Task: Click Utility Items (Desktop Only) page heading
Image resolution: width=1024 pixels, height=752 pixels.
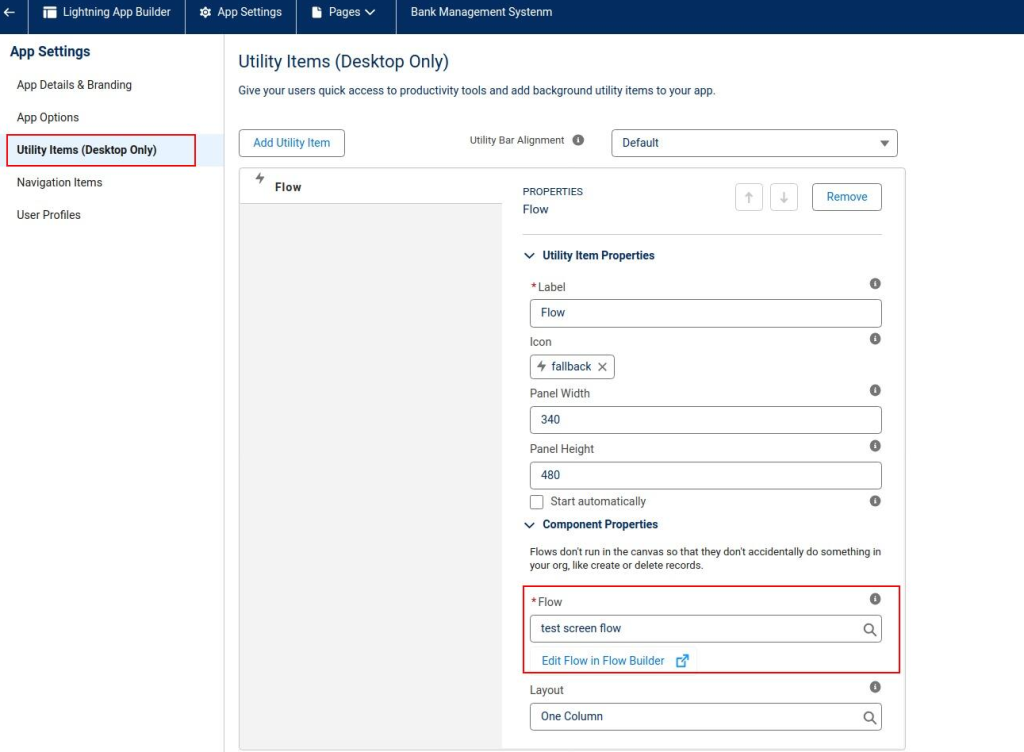Action: [x=344, y=61]
